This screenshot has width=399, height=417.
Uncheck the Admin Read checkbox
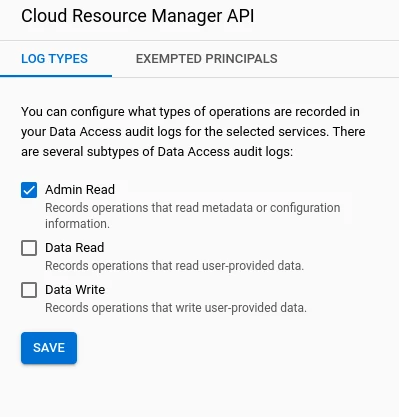29,190
